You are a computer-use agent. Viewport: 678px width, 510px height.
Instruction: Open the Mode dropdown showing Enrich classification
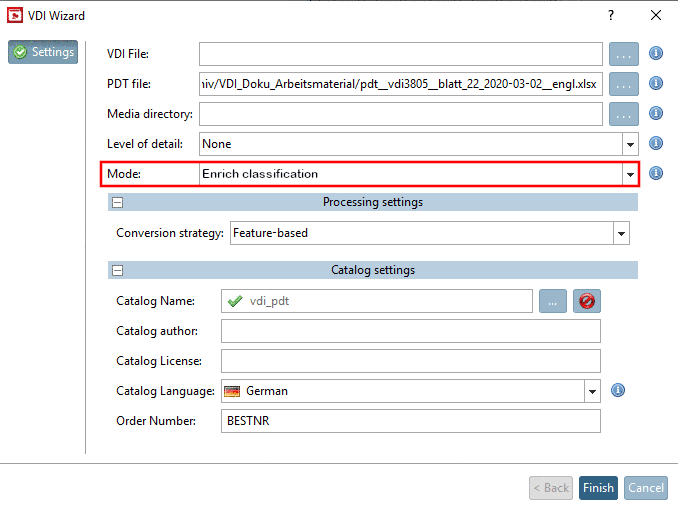coord(630,174)
